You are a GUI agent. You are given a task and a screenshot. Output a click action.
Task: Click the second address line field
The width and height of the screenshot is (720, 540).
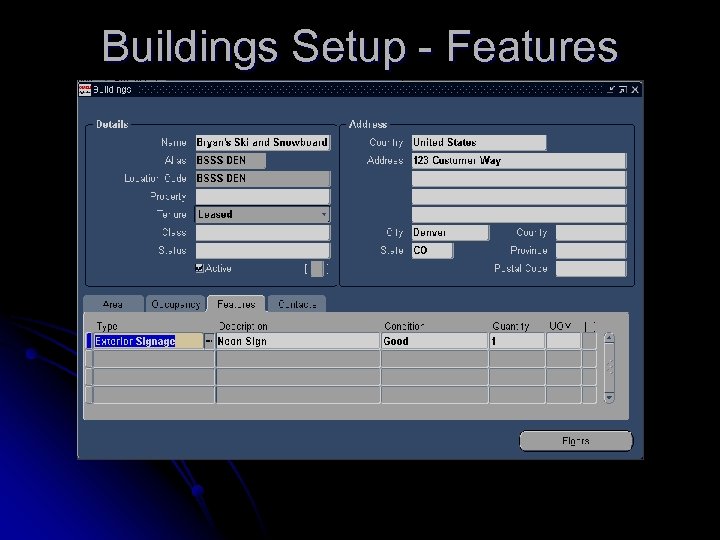519,178
